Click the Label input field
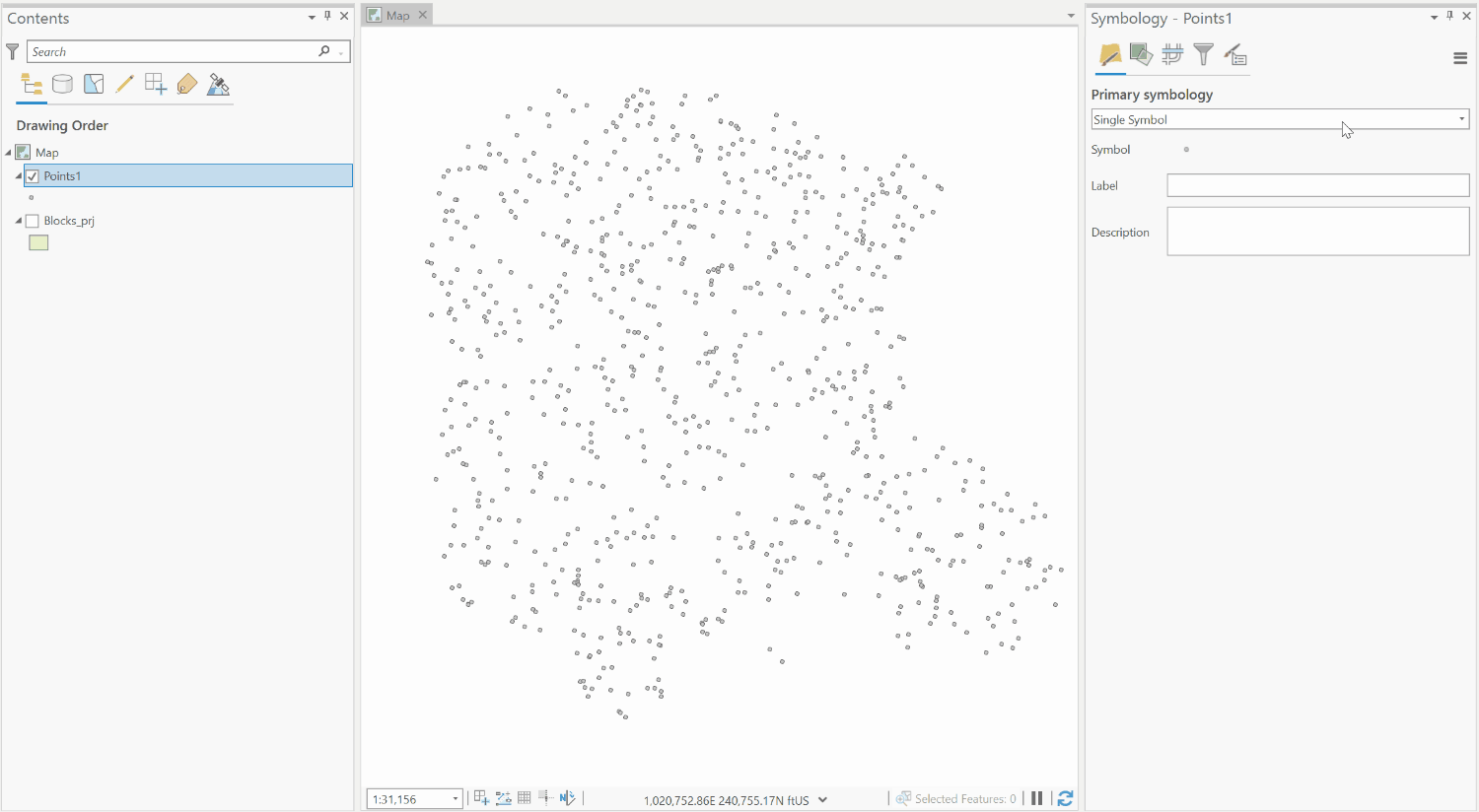Viewport: 1479px width, 812px height. [x=1318, y=185]
